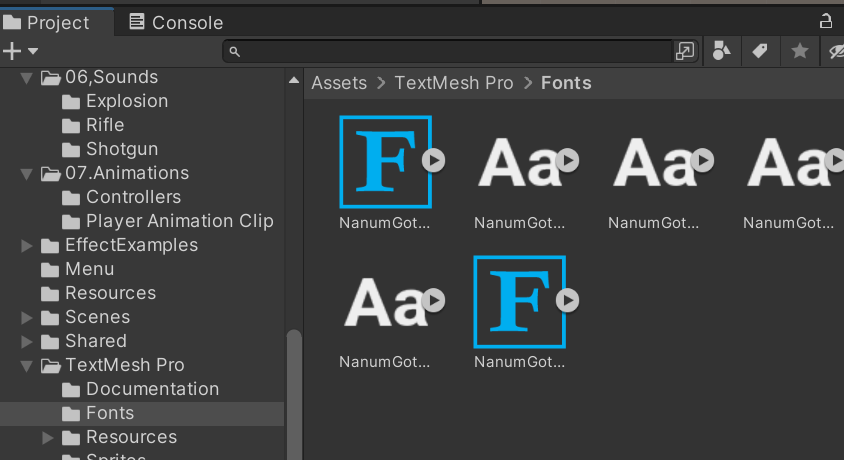Screen dimensions: 844x460
Task: Toggle the panel lock icon
Action: point(825,22)
